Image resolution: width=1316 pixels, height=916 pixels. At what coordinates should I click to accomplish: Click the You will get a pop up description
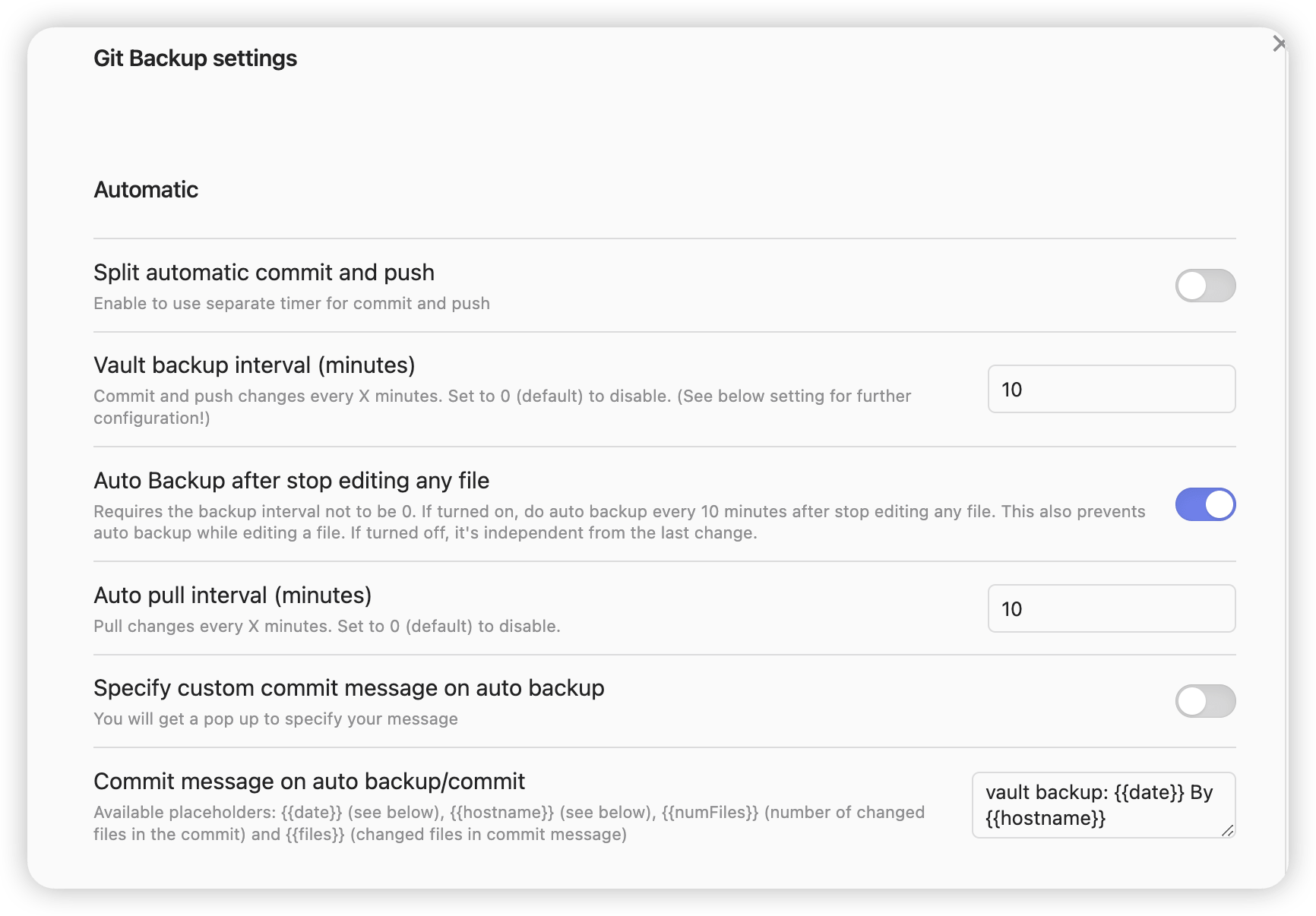click(276, 719)
